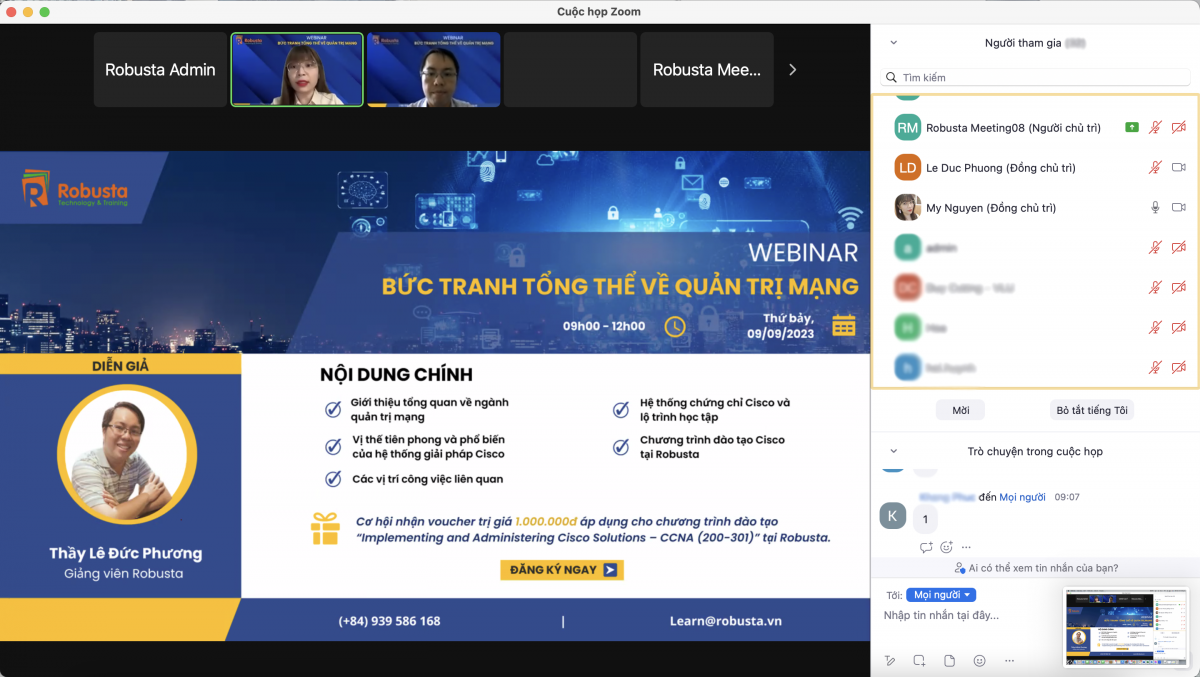Select the blank black video tile

click(570, 70)
